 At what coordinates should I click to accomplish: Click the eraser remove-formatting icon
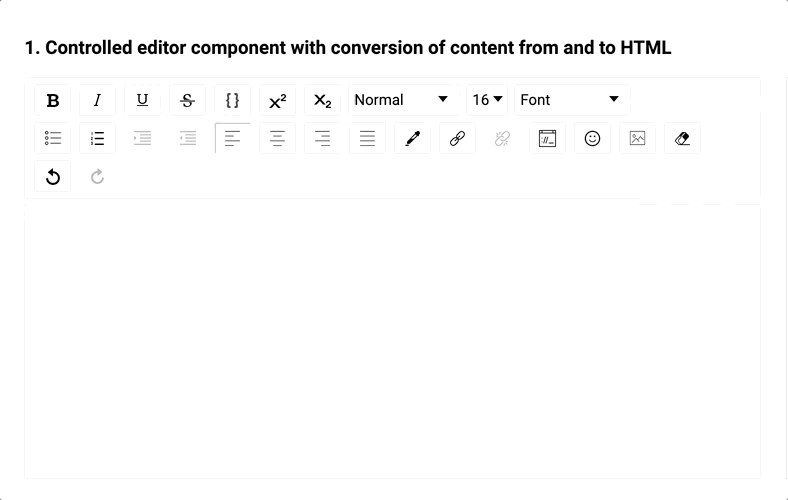click(x=682, y=138)
